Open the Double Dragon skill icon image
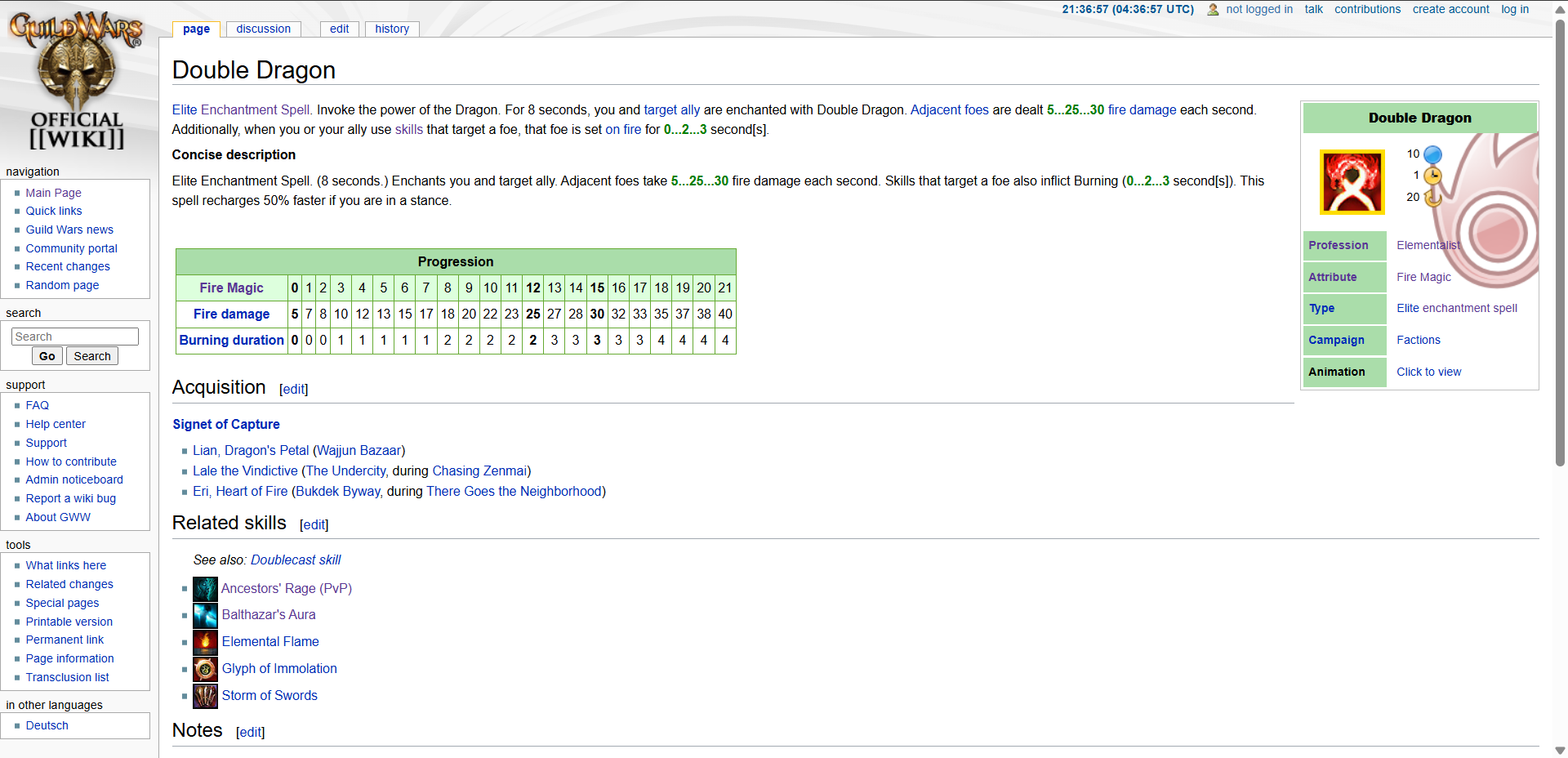1568x758 pixels. pos(1352,182)
